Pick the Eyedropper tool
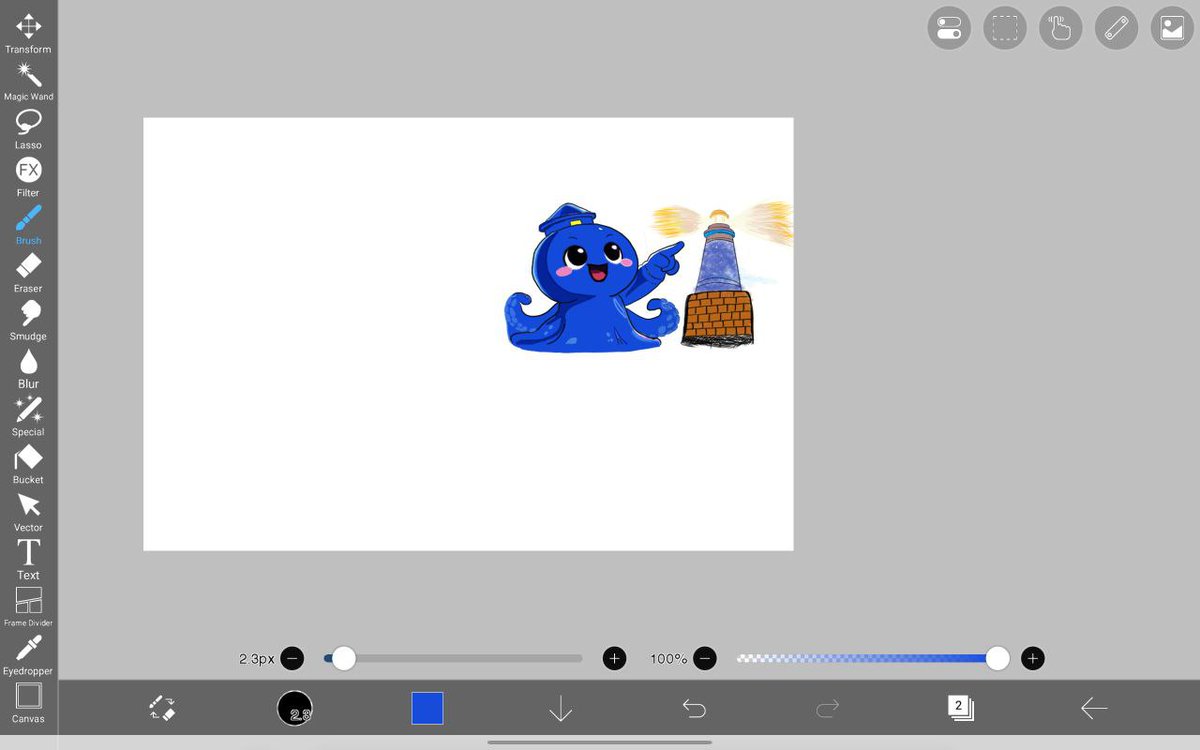Screen dimensions: 1200x750 pyautogui.click(x=28, y=655)
